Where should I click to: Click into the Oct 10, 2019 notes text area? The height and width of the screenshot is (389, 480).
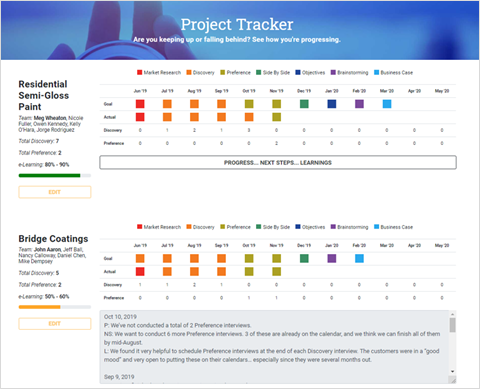[274, 347]
